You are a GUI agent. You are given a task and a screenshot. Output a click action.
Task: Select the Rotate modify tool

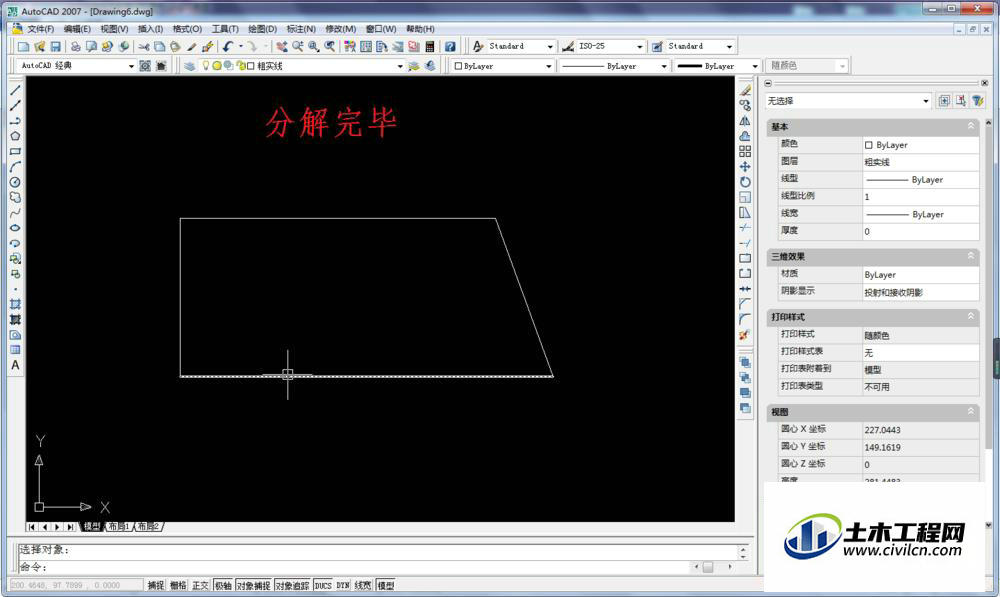pyautogui.click(x=745, y=182)
